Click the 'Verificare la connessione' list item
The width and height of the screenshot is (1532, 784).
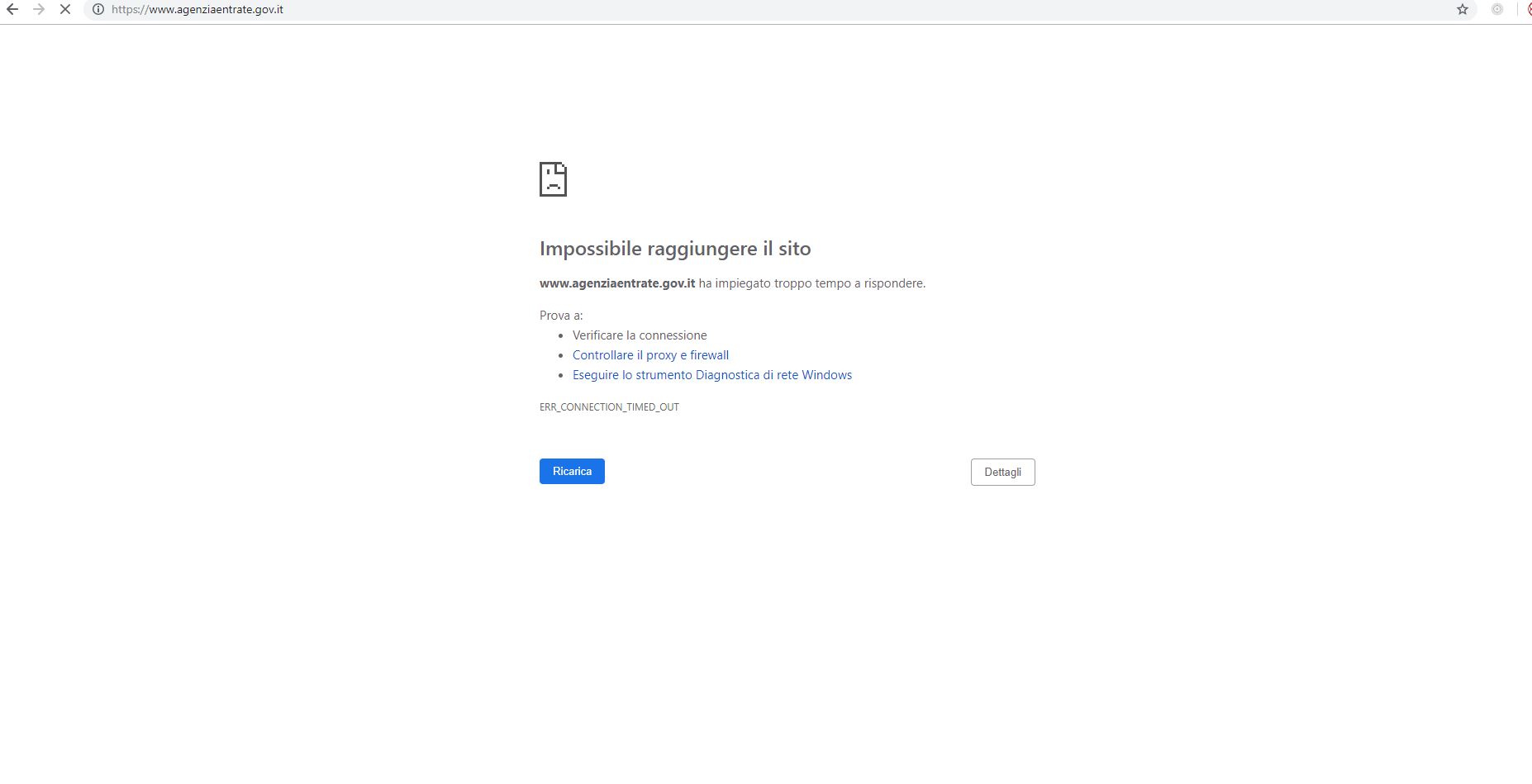coord(640,335)
